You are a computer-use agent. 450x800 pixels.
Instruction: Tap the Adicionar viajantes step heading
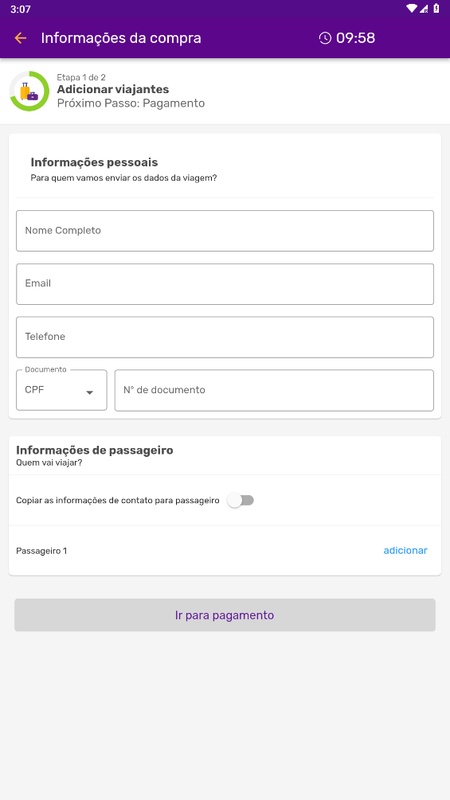[113, 89]
